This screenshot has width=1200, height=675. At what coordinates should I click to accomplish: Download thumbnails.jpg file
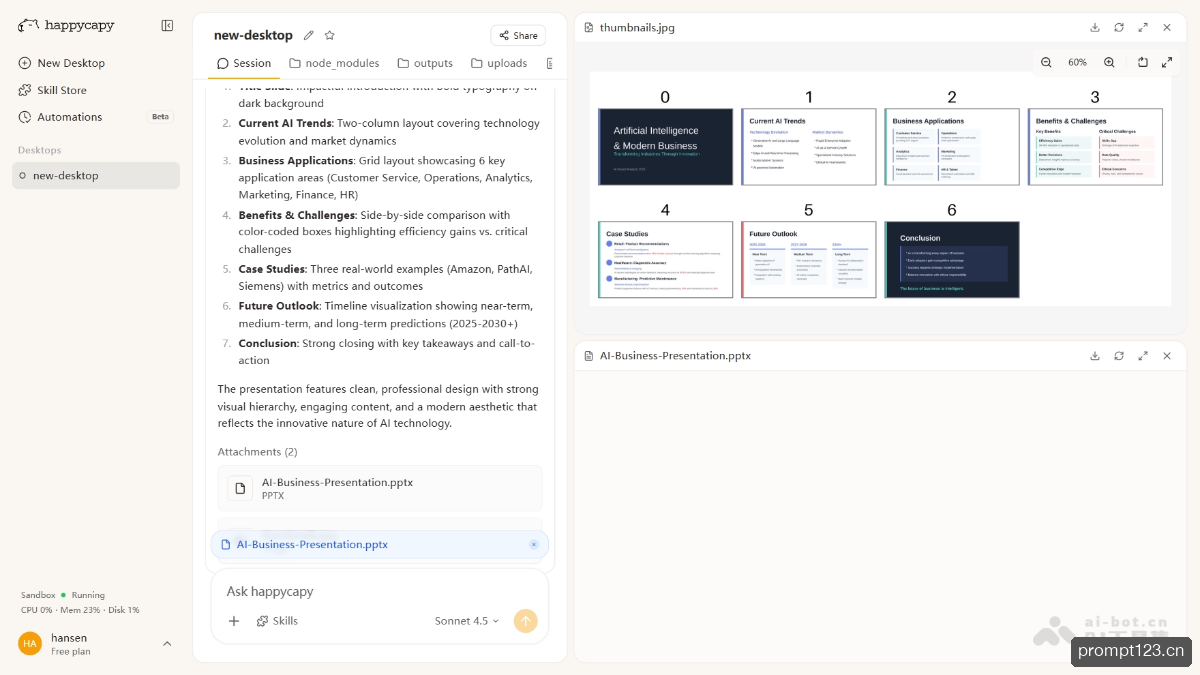click(x=1095, y=27)
